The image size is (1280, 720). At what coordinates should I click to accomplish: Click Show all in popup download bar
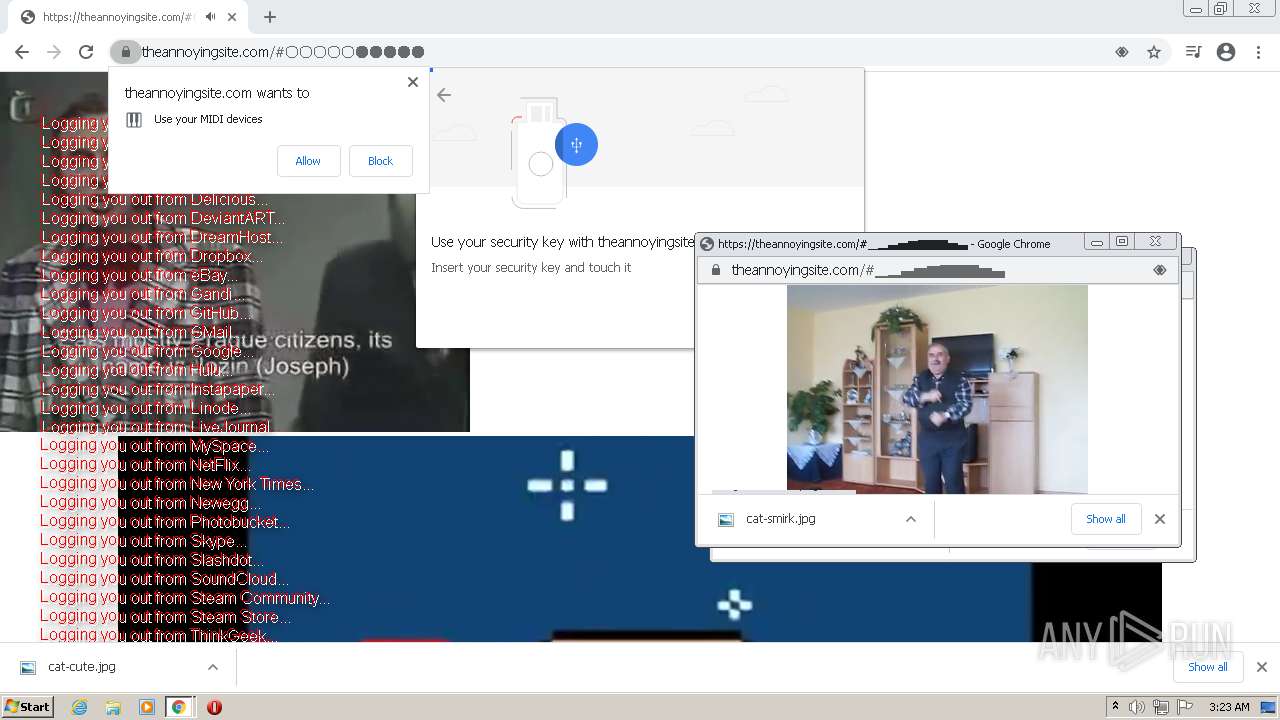point(1105,519)
